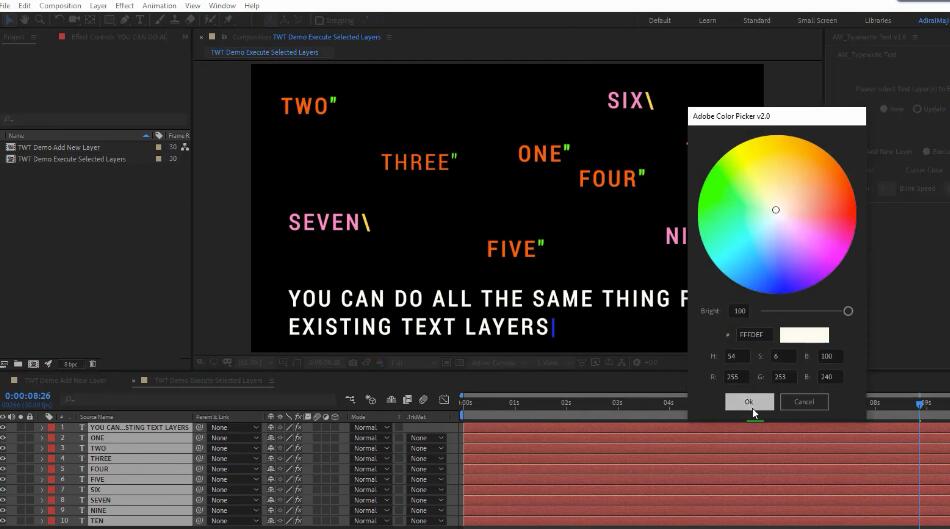Switch to the Standard workspace
Viewport: 950px width, 529px height.
click(x=757, y=21)
